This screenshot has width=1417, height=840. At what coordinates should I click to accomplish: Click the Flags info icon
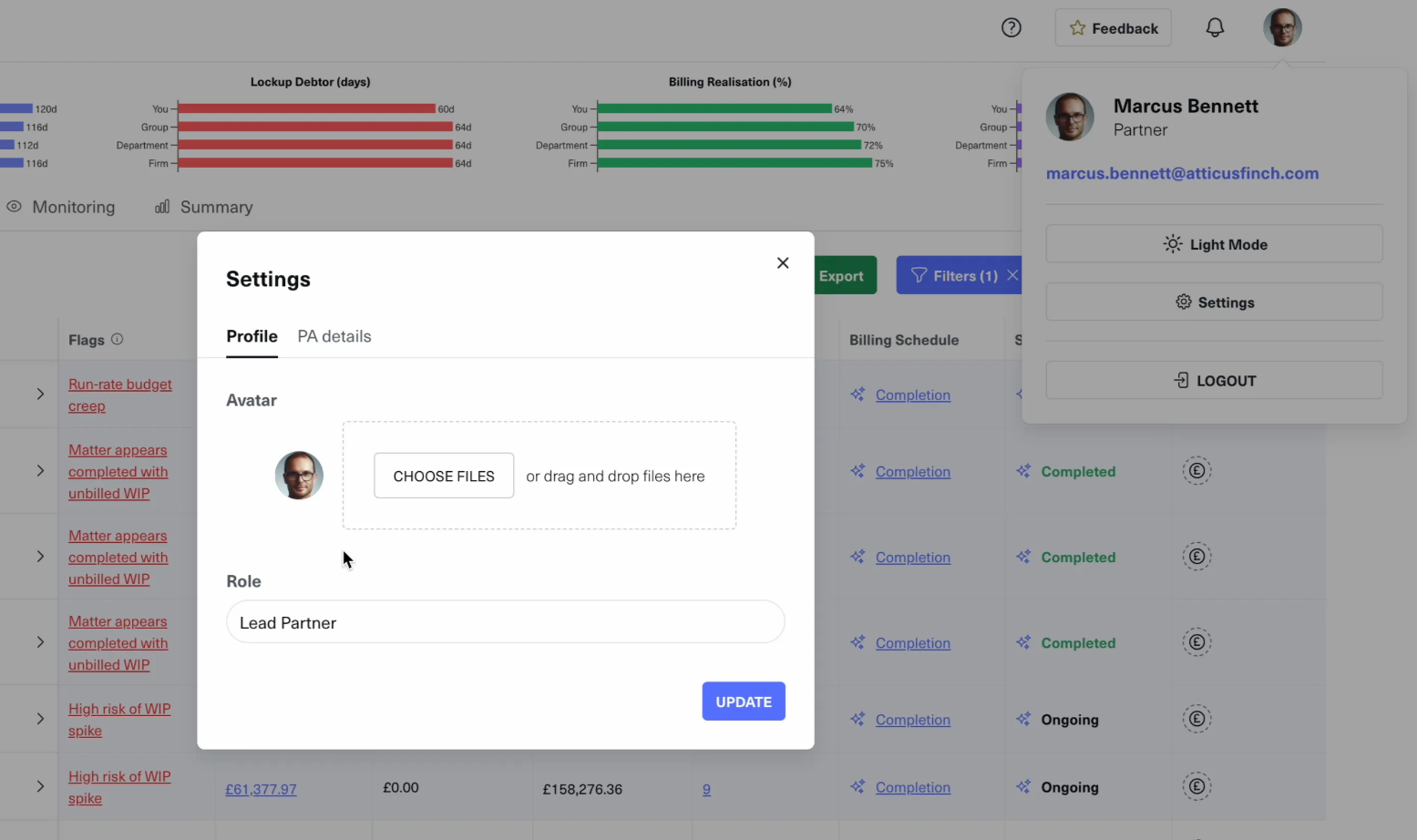click(118, 339)
